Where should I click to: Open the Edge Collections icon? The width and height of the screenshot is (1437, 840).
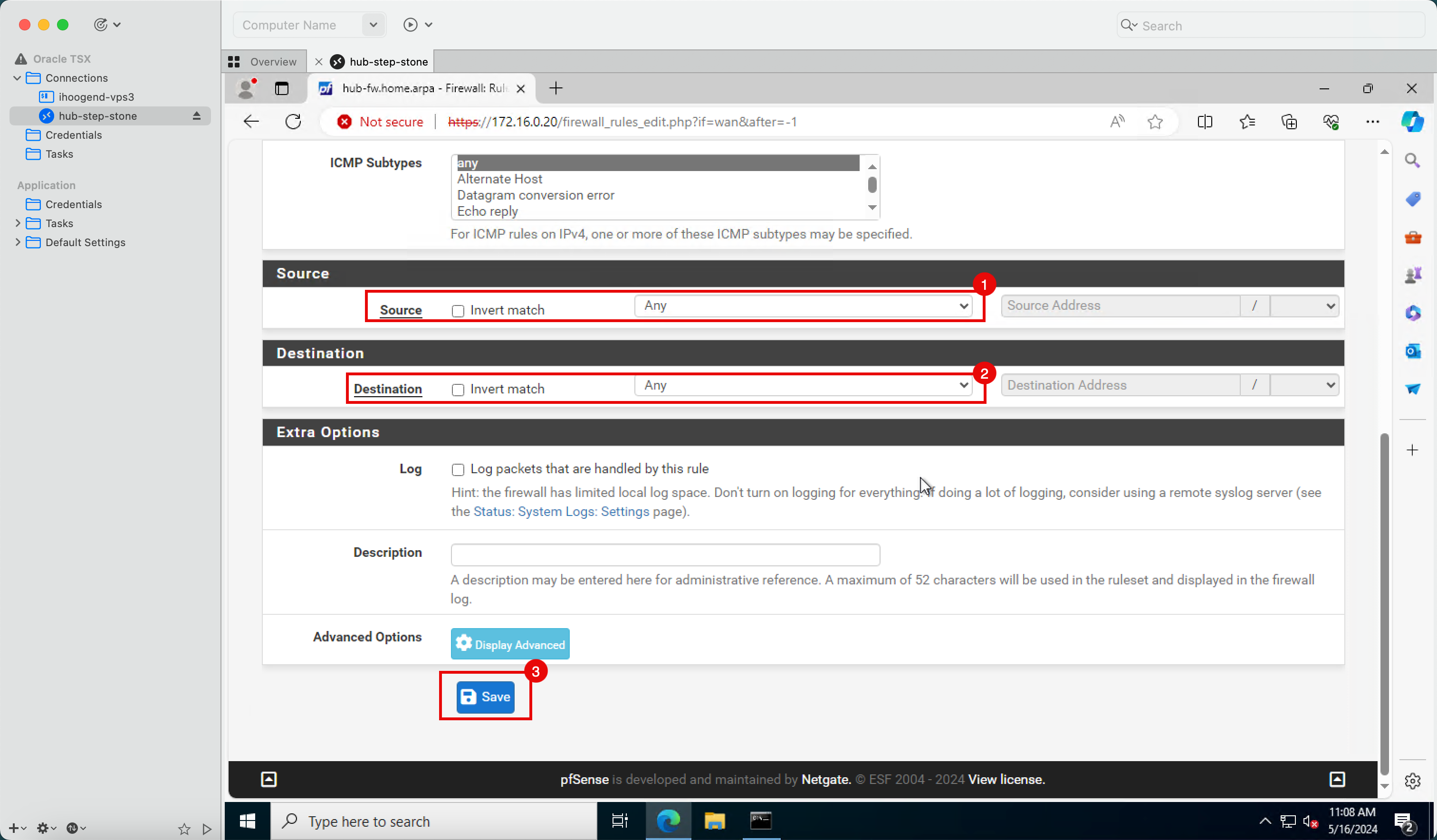tap(1289, 122)
